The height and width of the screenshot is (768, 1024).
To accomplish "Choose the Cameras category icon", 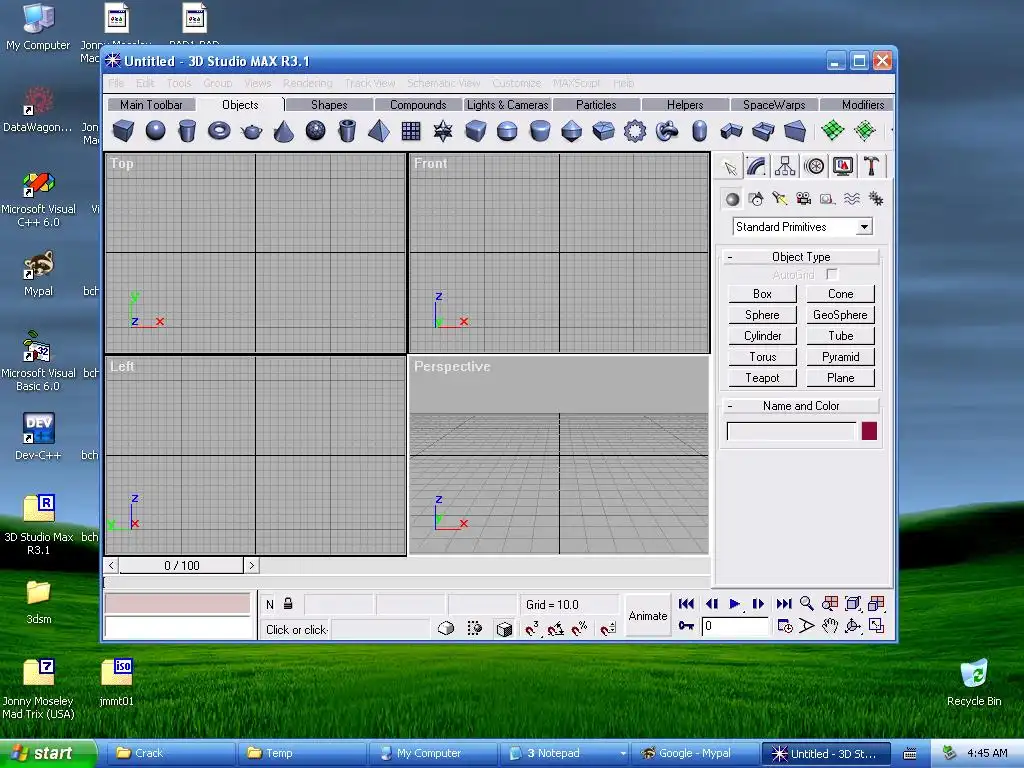I will pos(804,199).
